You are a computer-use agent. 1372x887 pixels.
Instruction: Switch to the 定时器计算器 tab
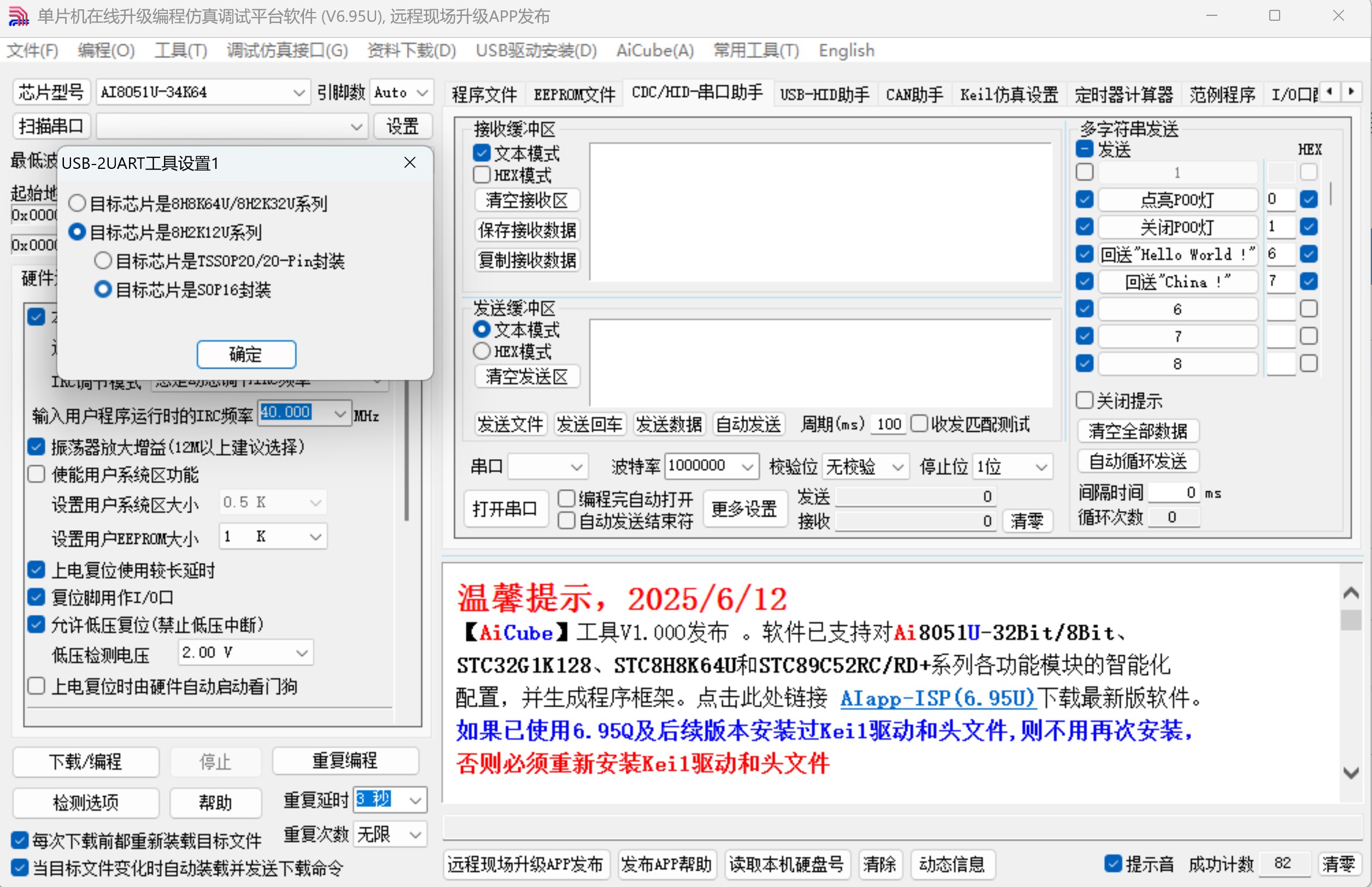coord(1124,95)
